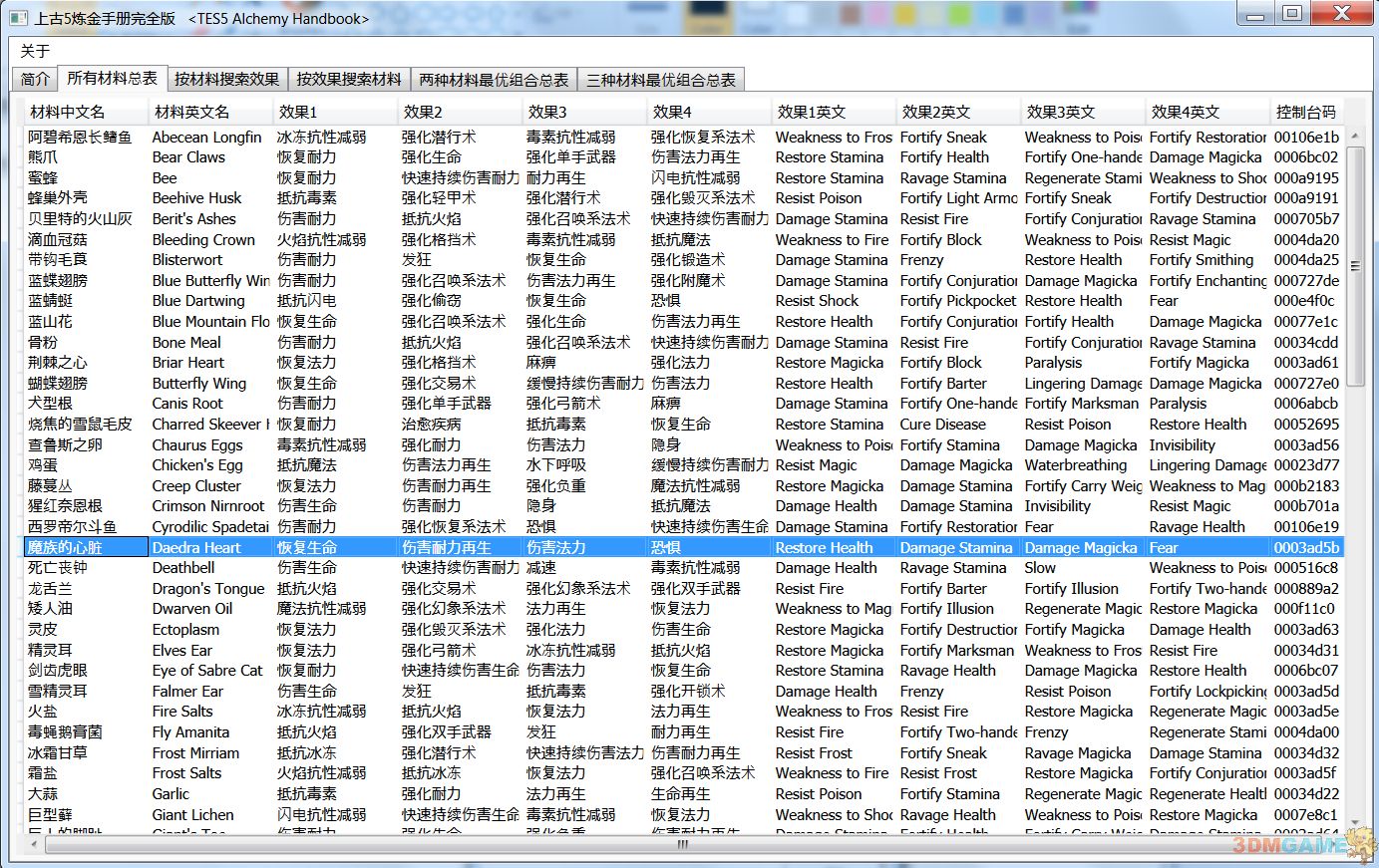
Task: Select the Dragon's Tongue cell
Action: pyautogui.click(x=208, y=589)
